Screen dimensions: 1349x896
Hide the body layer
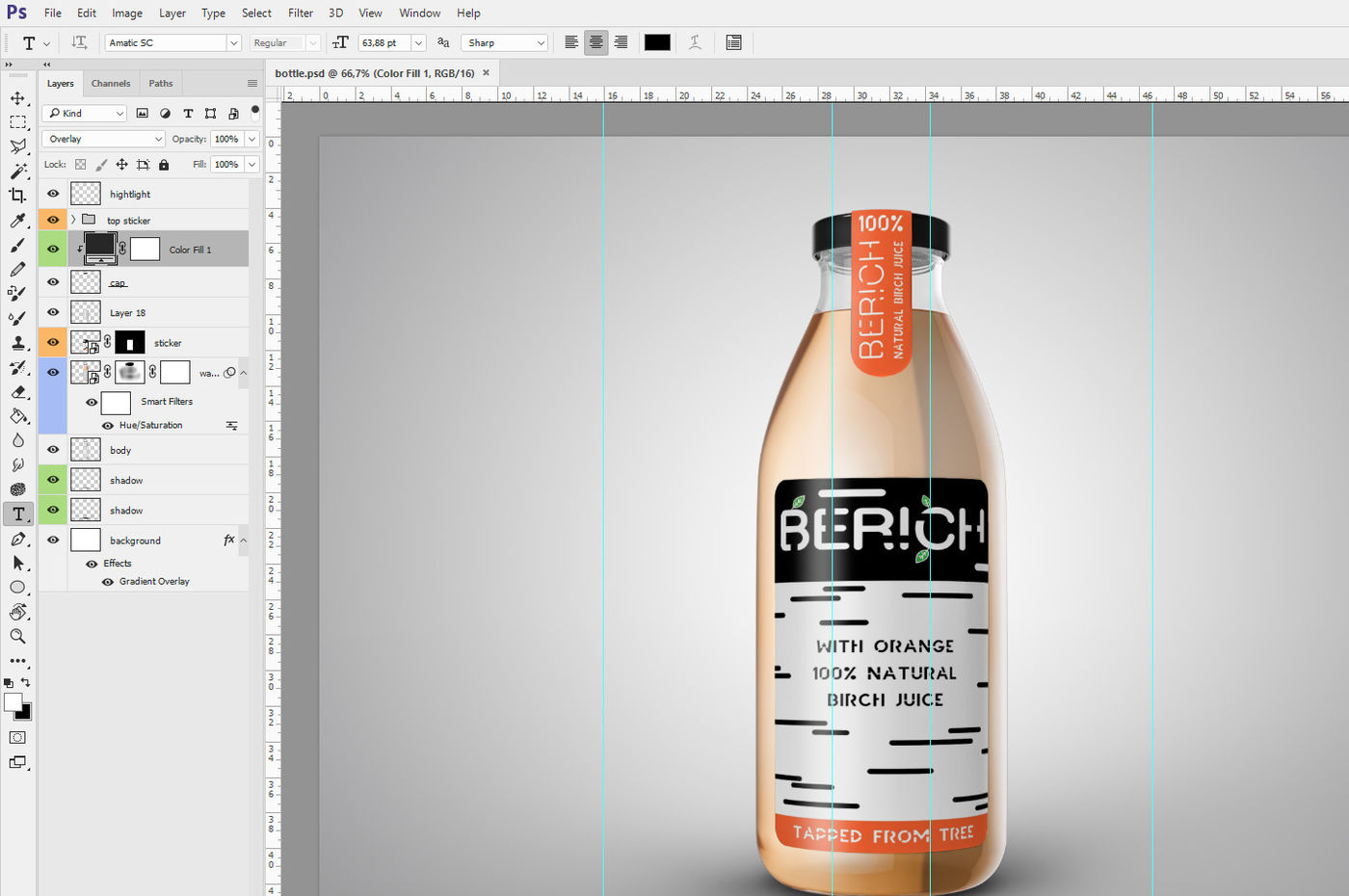click(x=53, y=449)
